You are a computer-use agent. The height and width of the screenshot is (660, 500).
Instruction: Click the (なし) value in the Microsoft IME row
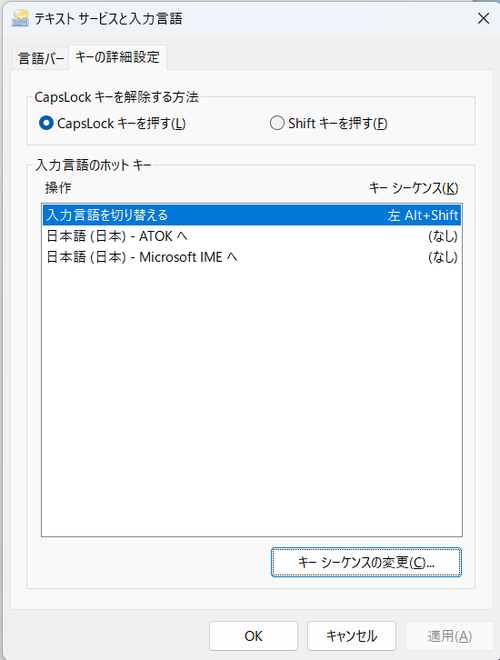pyautogui.click(x=442, y=257)
